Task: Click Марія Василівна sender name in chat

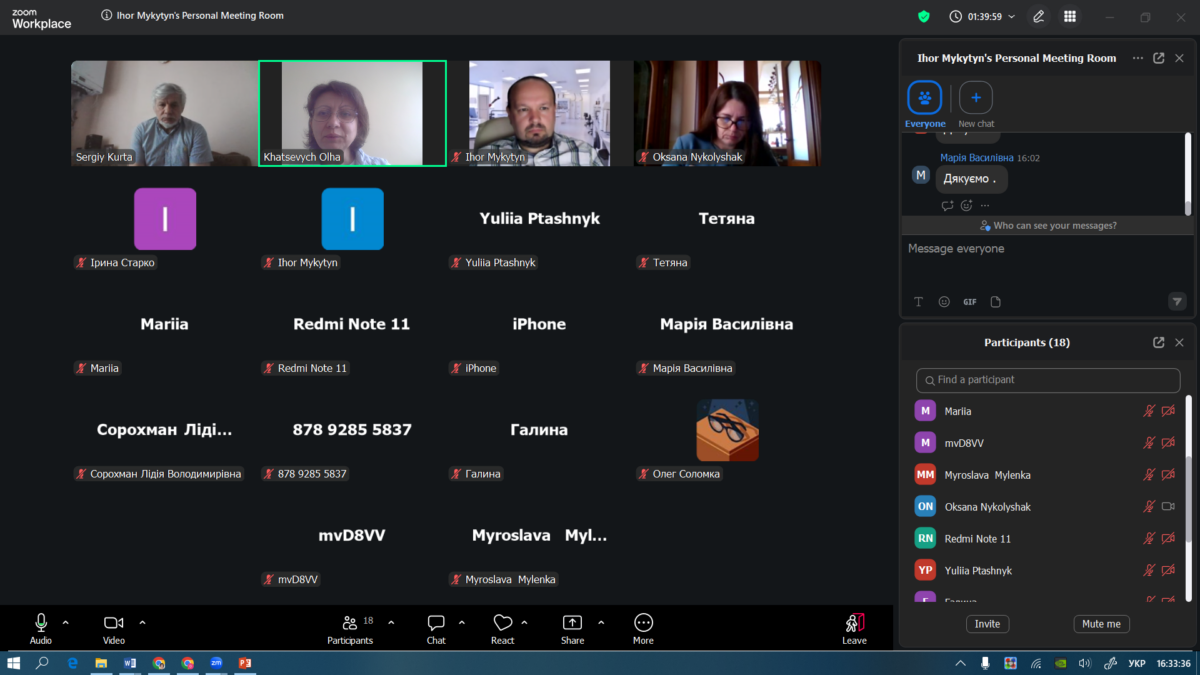Action: 977,158
